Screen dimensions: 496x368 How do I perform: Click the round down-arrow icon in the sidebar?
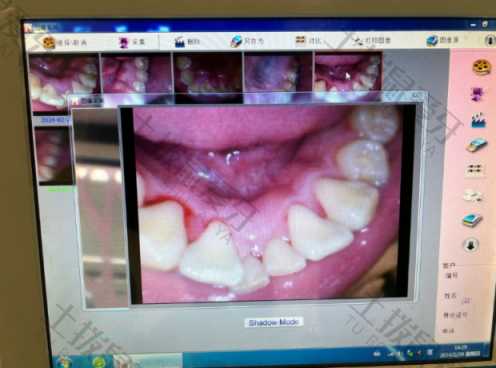click(x=470, y=245)
